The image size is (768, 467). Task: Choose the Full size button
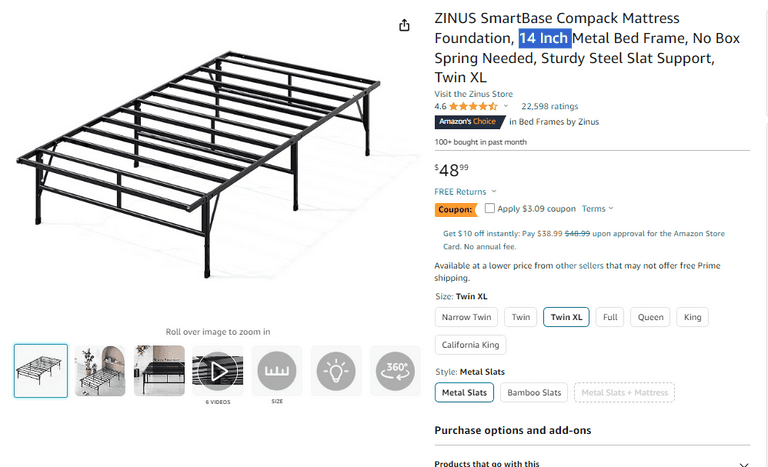610,317
